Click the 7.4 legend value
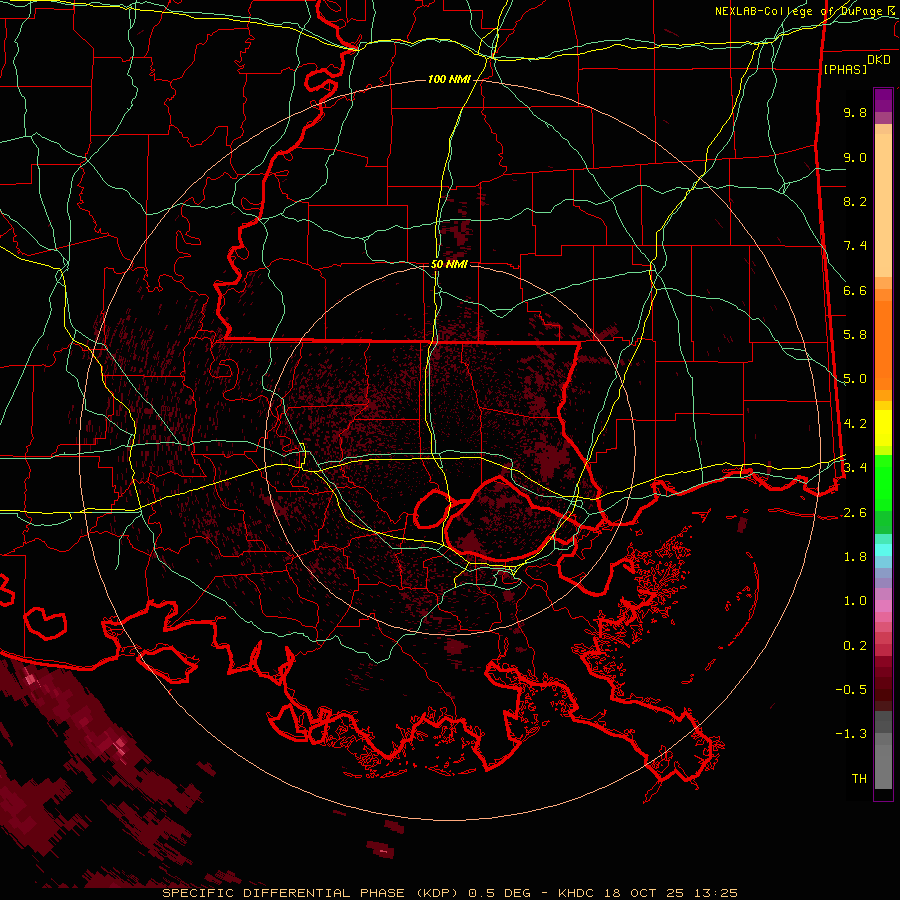 [855, 246]
